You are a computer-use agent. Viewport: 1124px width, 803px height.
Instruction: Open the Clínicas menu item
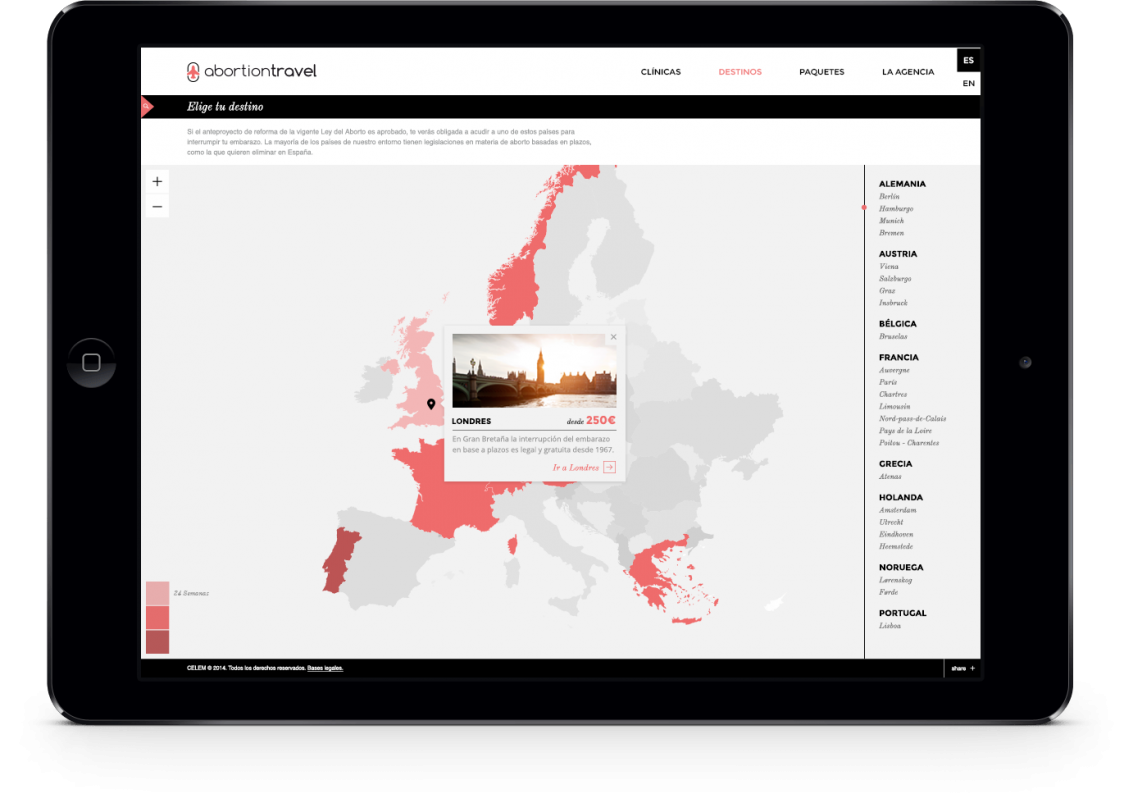660,72
